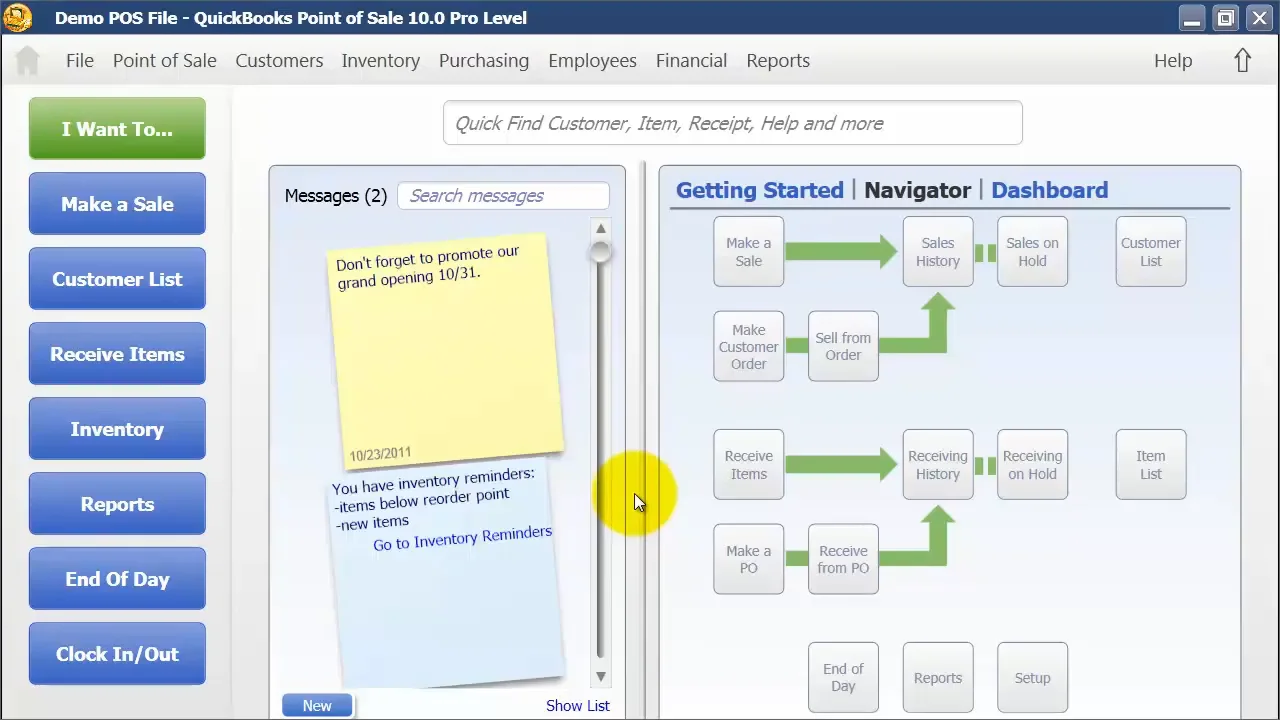Open the Sales on Hold tile
Viewport: 1280px width, 720px height.
coord(1032,252)
